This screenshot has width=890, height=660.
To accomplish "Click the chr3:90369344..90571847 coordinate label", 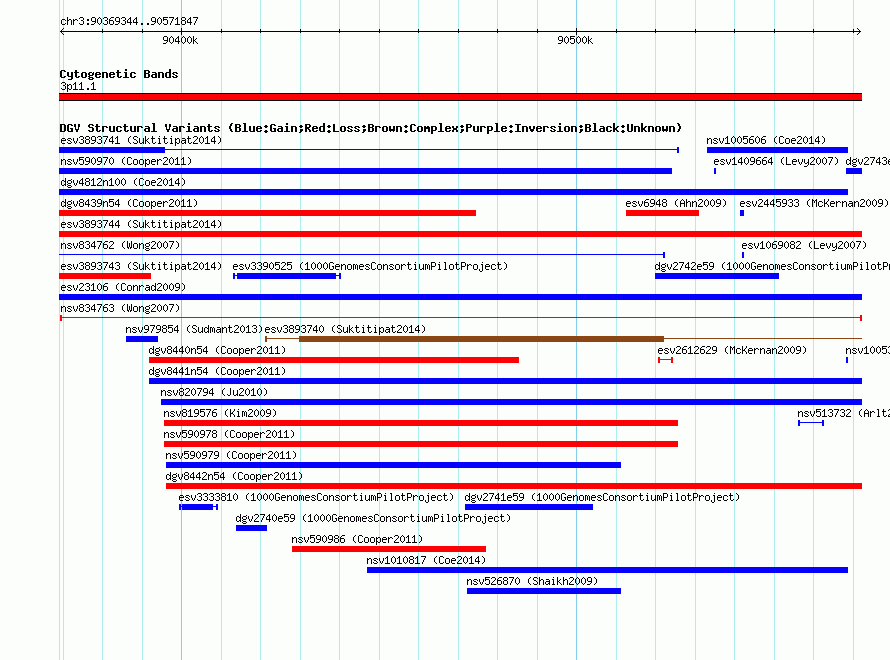I will pos(129,21).
